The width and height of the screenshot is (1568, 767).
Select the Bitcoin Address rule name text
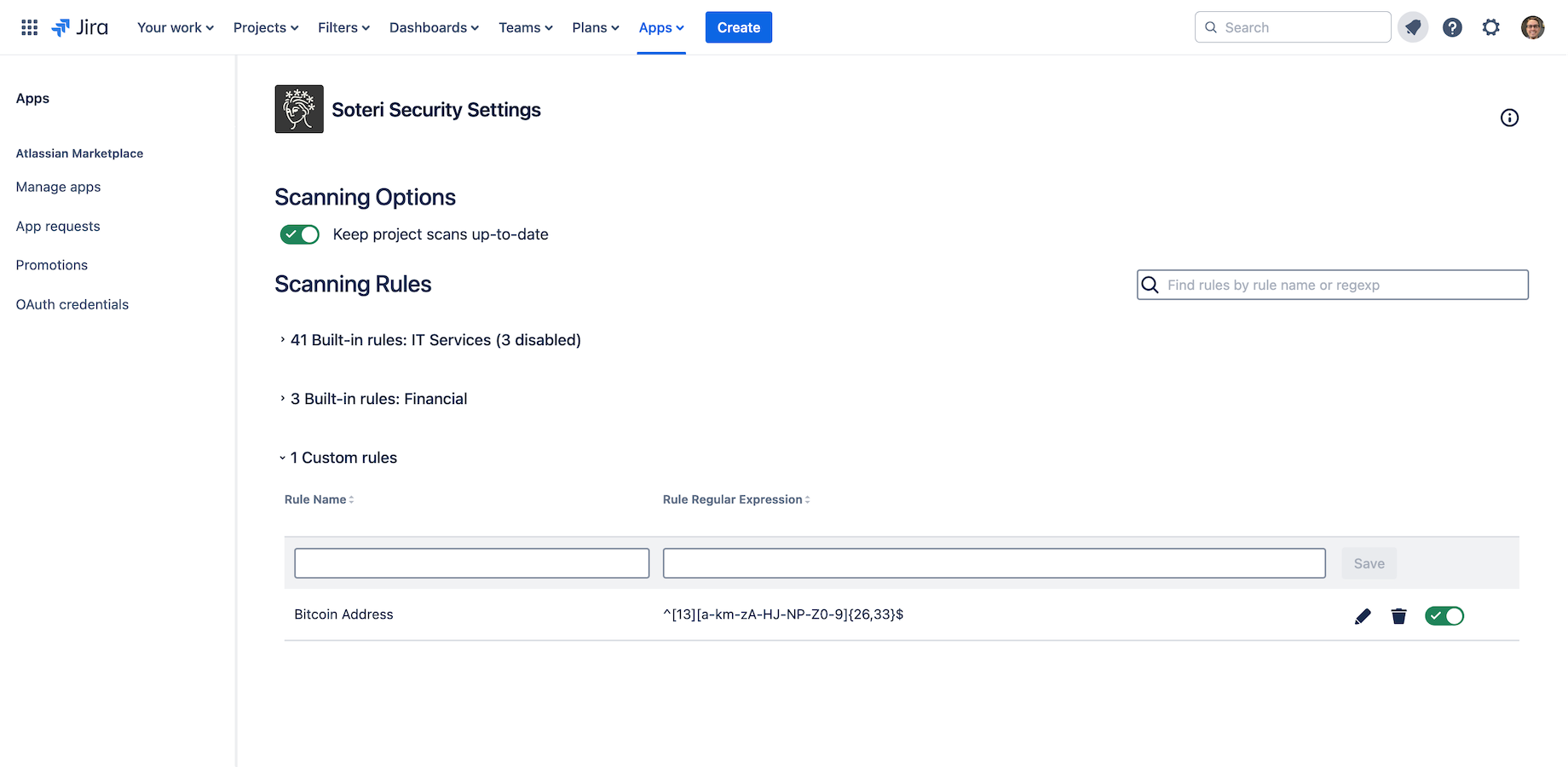(343, 614)
